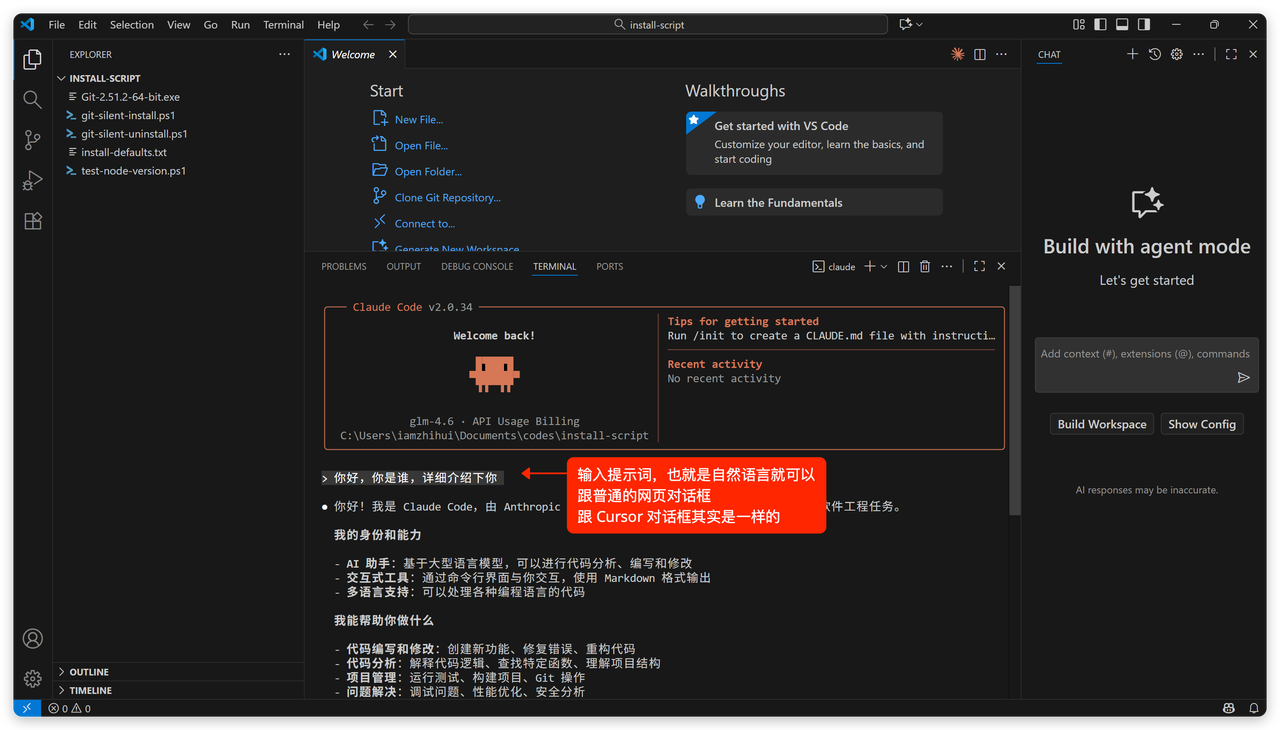Click the Claude Code icon in editor toolbar
This screenshot has height=730, width=1280.
[957, 55]
